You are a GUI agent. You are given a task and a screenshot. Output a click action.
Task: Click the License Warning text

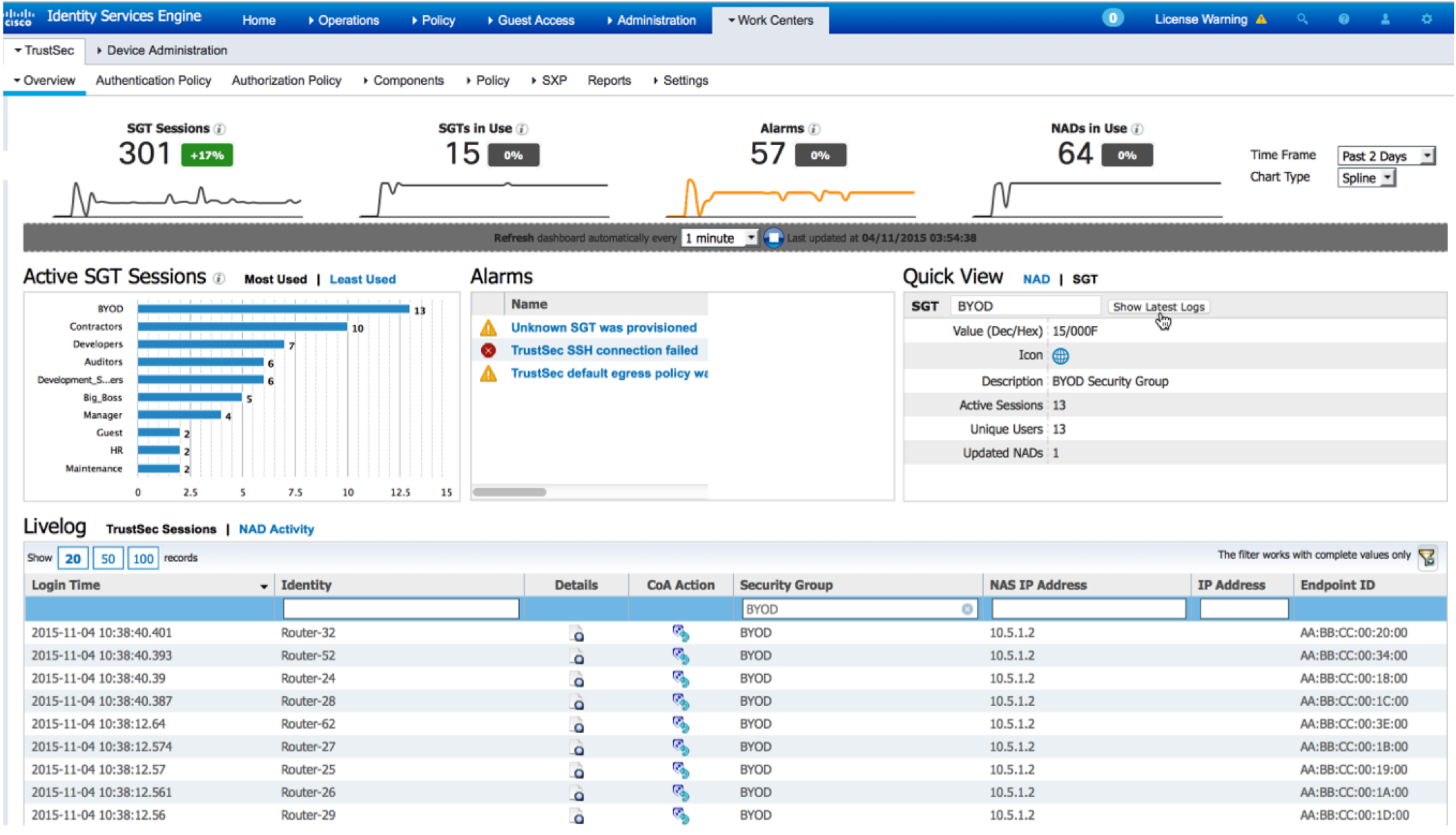pyautogui.click(x=1201, y=19)
